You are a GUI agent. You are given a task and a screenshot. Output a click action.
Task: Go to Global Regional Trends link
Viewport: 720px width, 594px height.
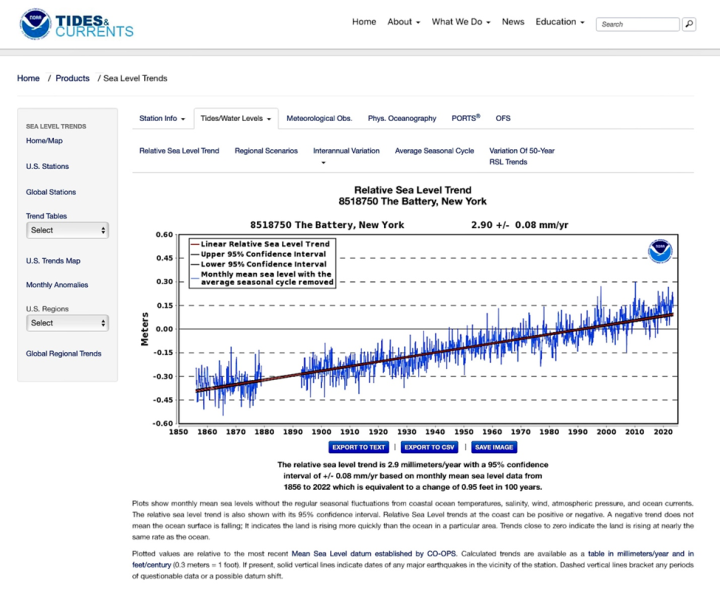[63, 354]
